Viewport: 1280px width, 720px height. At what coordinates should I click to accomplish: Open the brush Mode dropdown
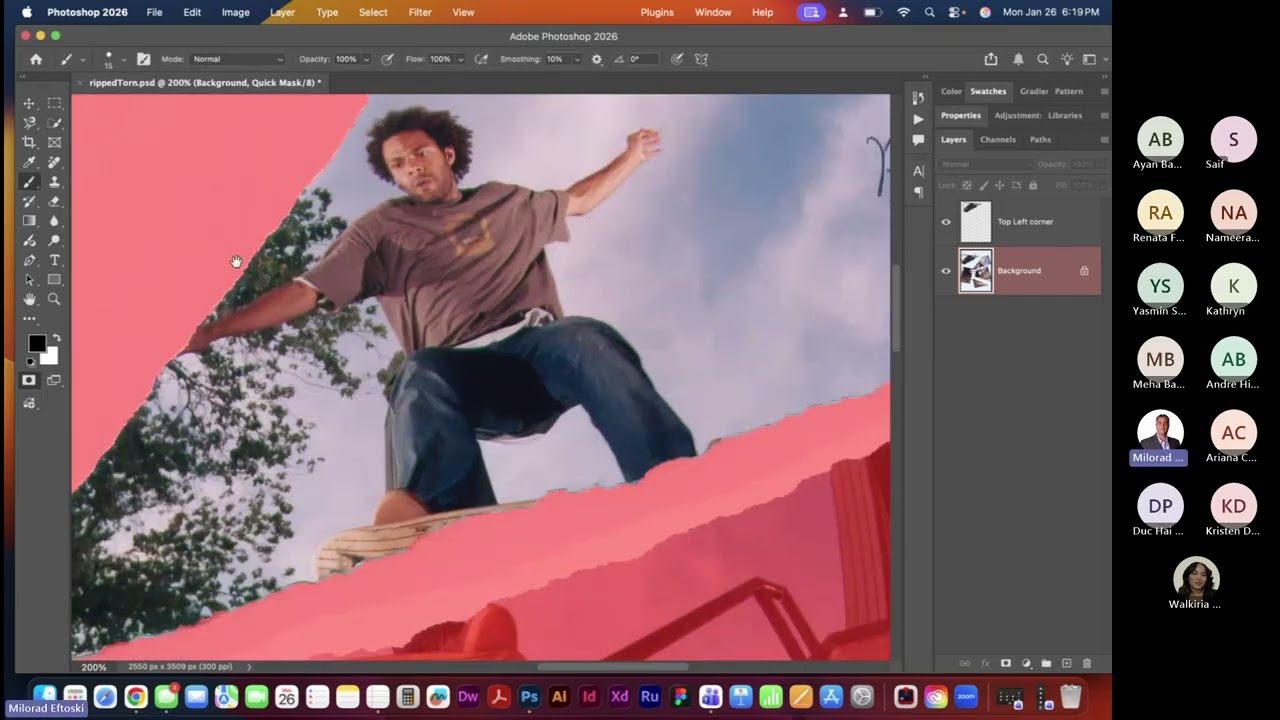click(x=237, y=59)
